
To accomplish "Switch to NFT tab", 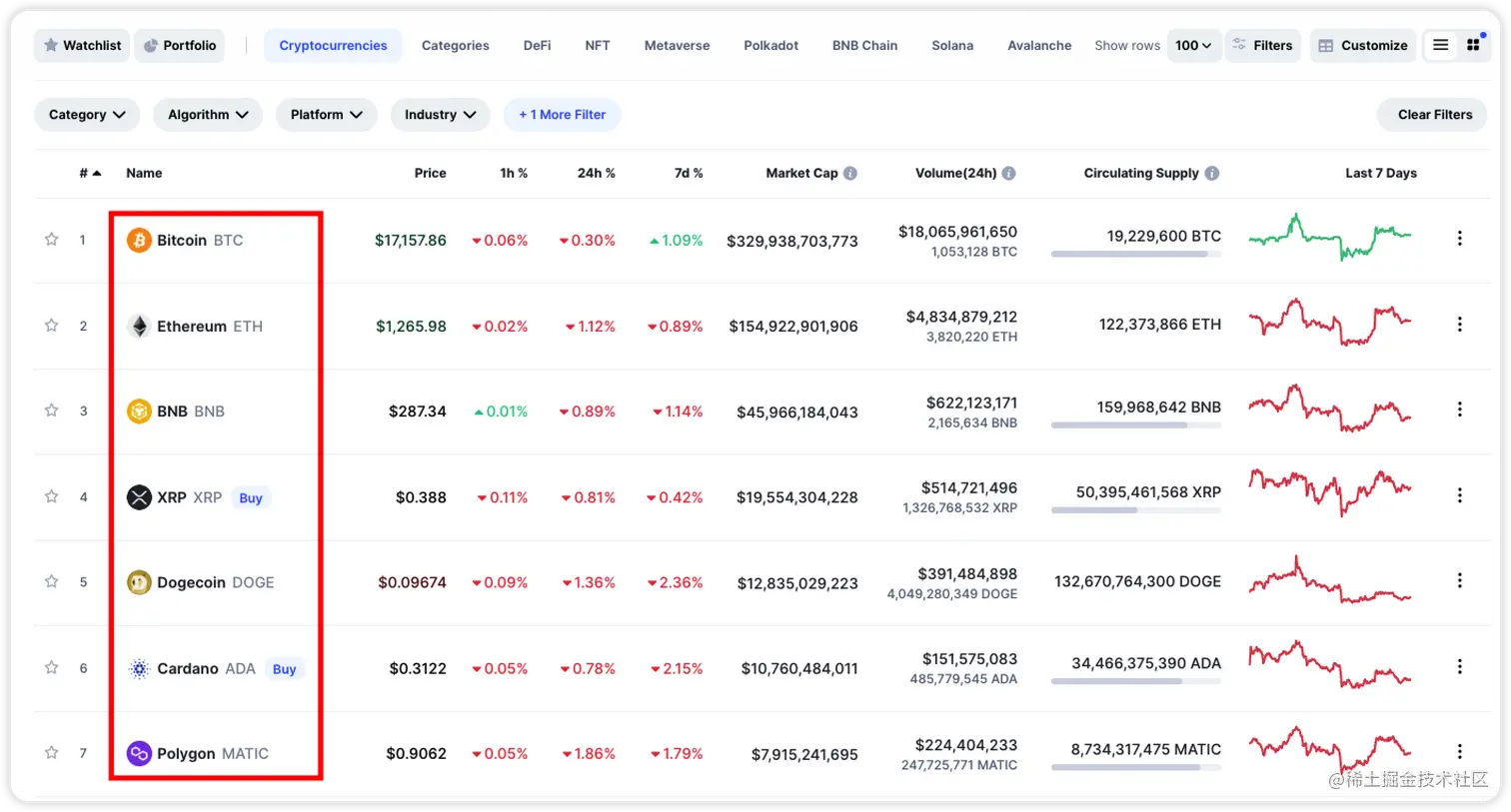I will pos(598,45).
